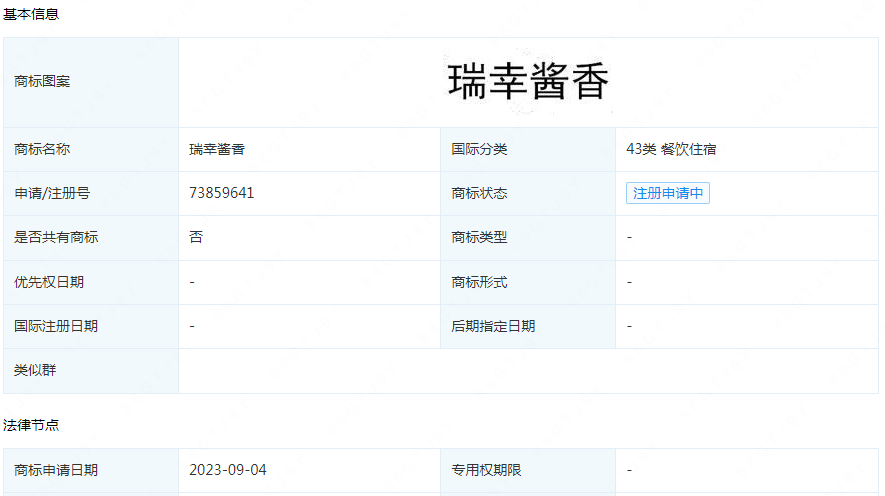This screenshot has width=885, height=496.
Task: Click the 商标形式 label
Action: (x=479, y=282)
